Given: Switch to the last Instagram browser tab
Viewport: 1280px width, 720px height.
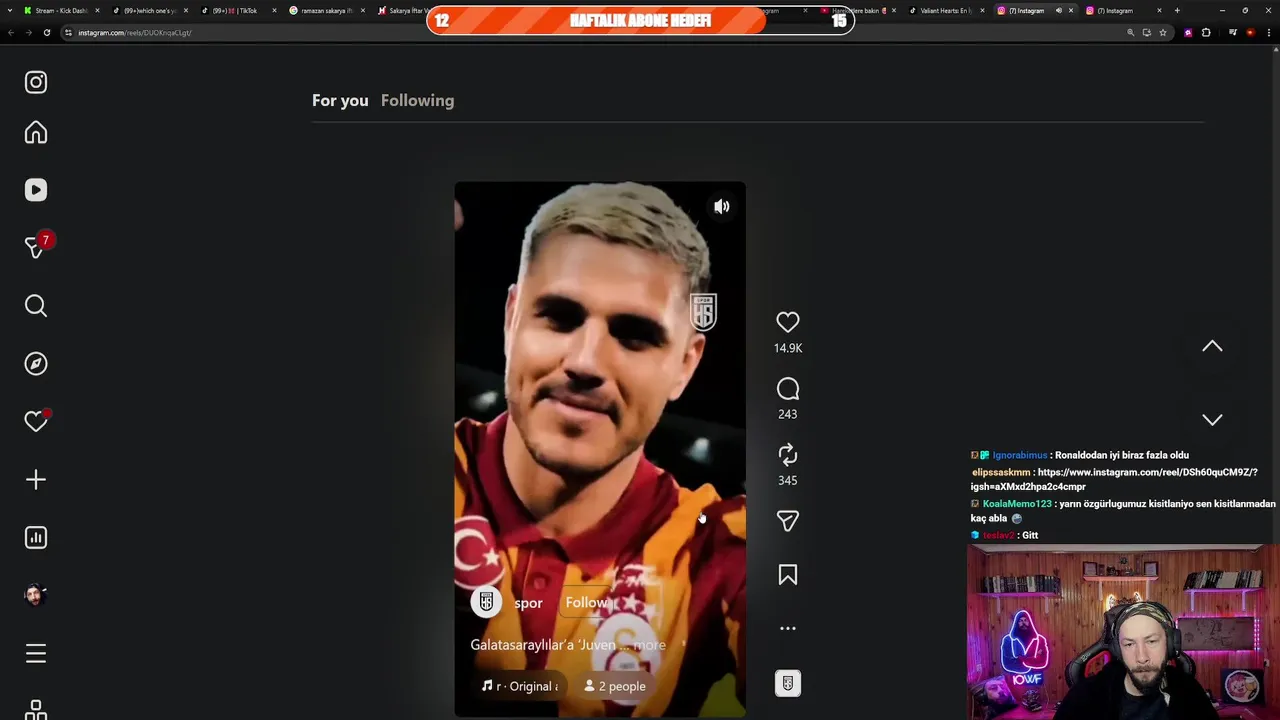Looking at the screenshot, I should [1115, 10].
